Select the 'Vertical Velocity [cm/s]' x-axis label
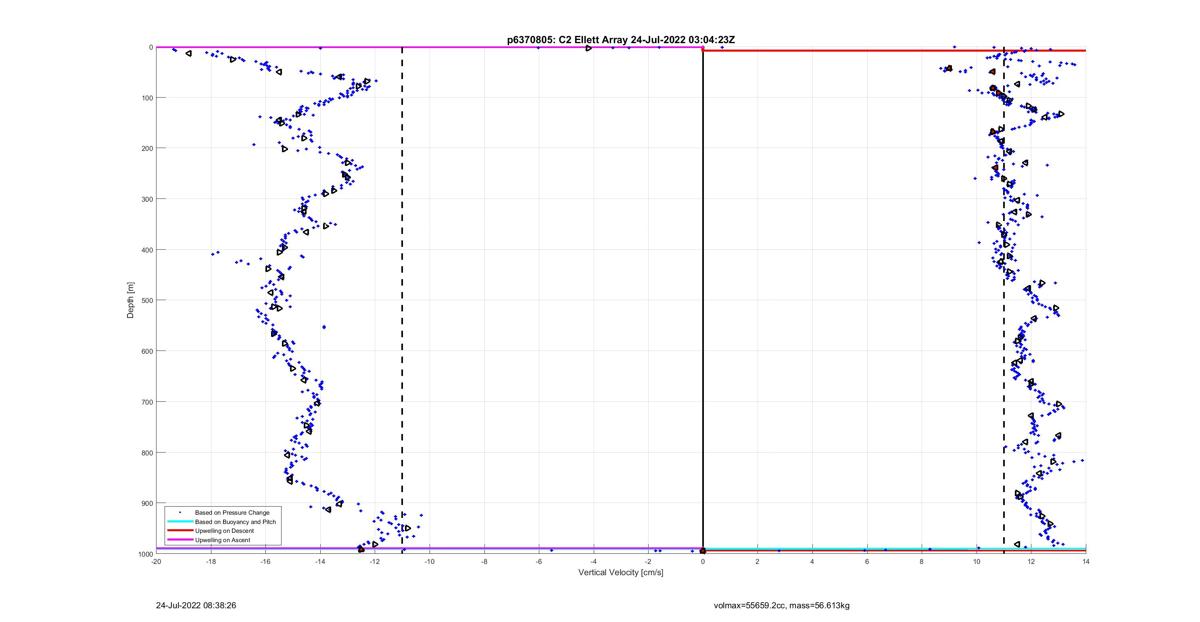The width and height of the screenshot is (1200, 622). pyautogui.click(x=620, y=573)
